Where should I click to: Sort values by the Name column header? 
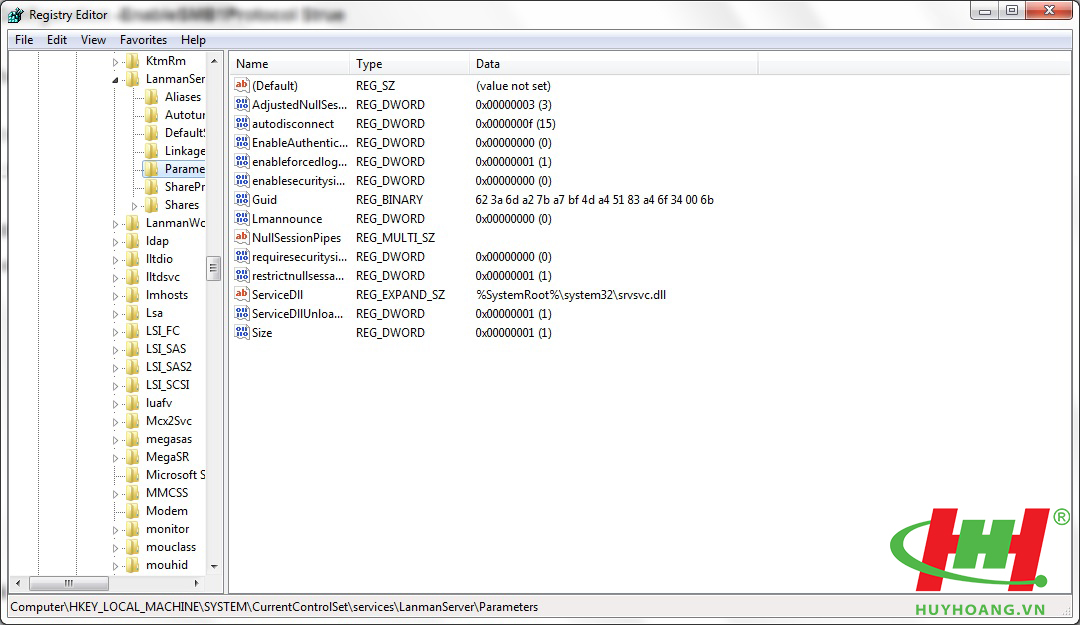click(290, 64)
